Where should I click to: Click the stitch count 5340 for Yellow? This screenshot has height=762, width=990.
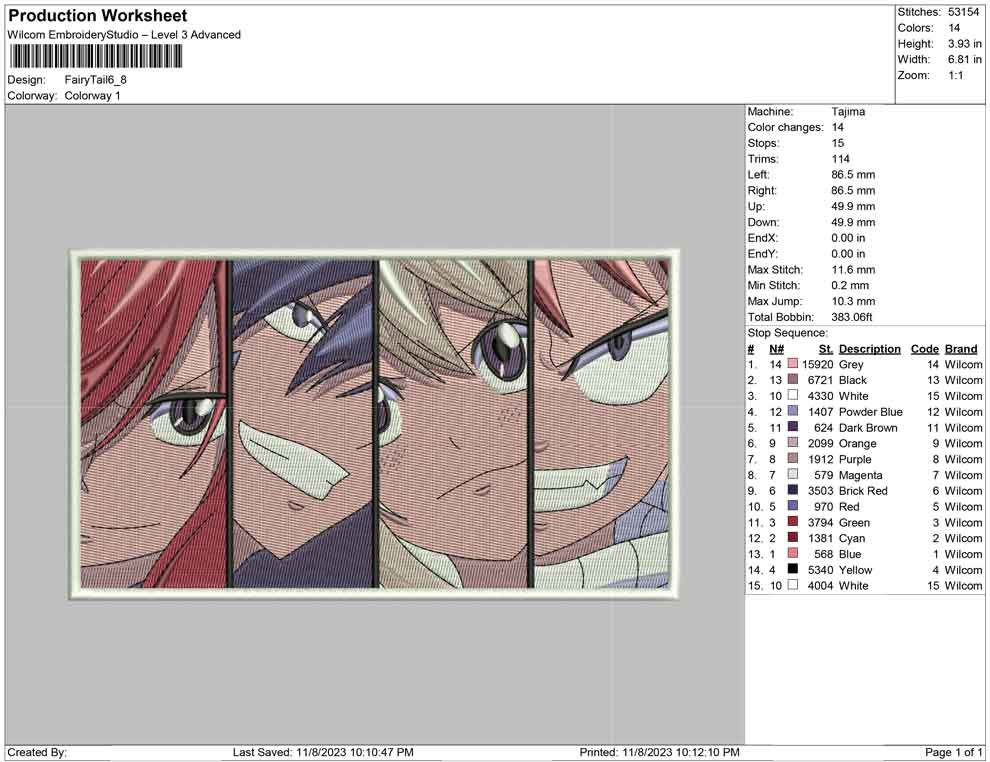pos(820,569)
